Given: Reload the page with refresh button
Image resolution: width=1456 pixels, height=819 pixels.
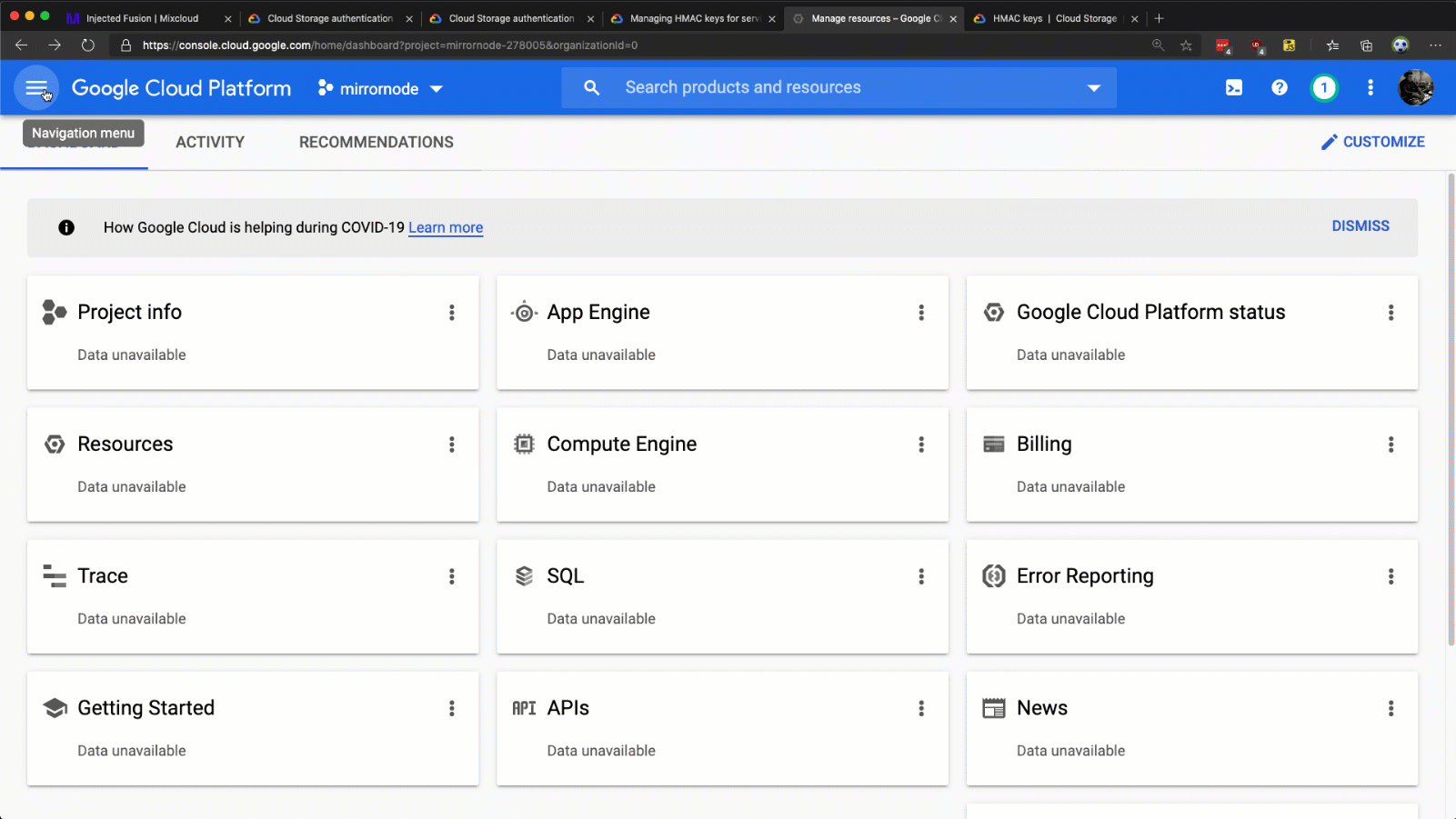Looking at the screenshot, I should pyautogui.click(x=87, y=45).
